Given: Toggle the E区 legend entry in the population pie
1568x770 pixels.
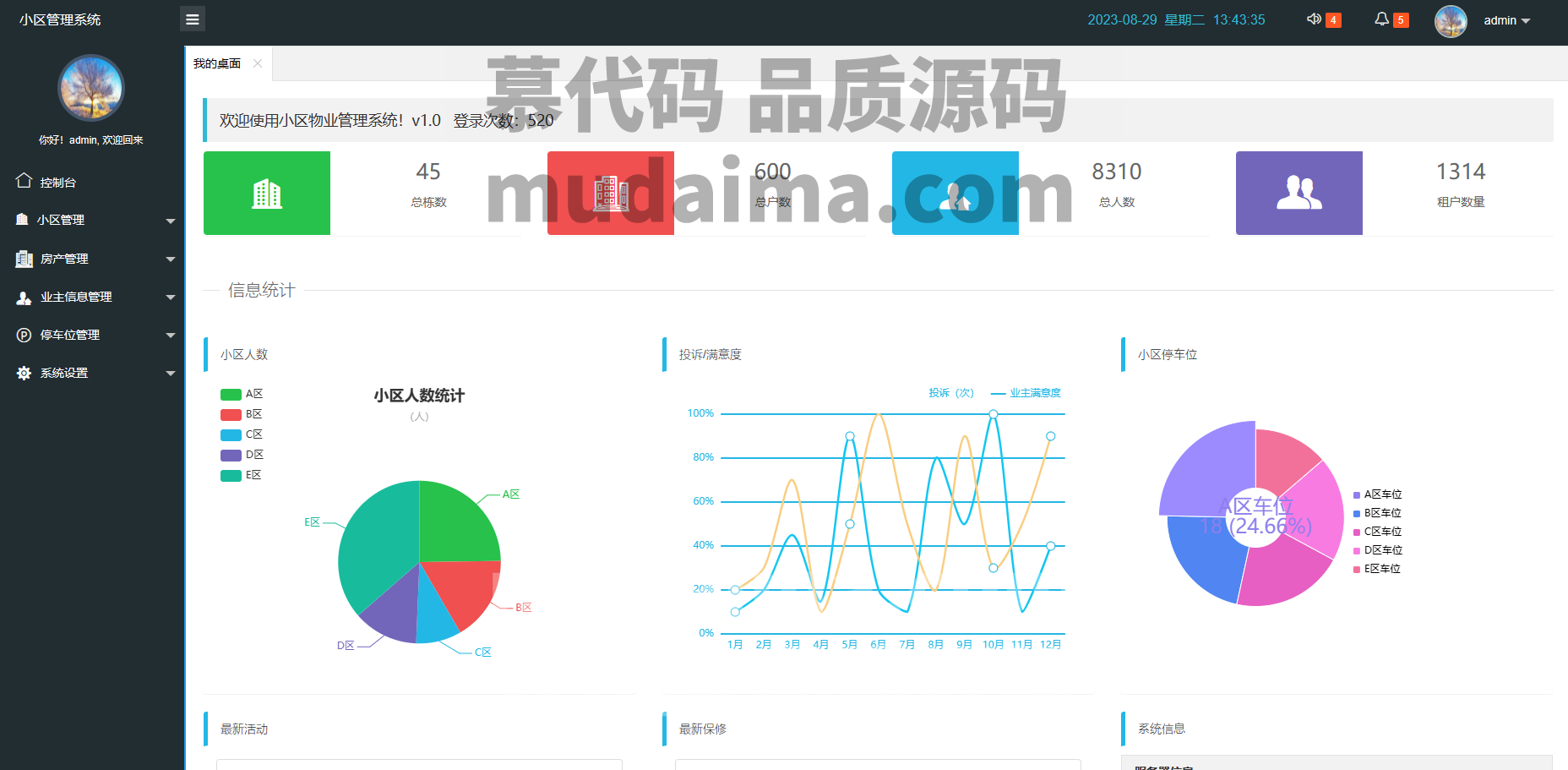Looking at the screenshot, I should 242,475.
